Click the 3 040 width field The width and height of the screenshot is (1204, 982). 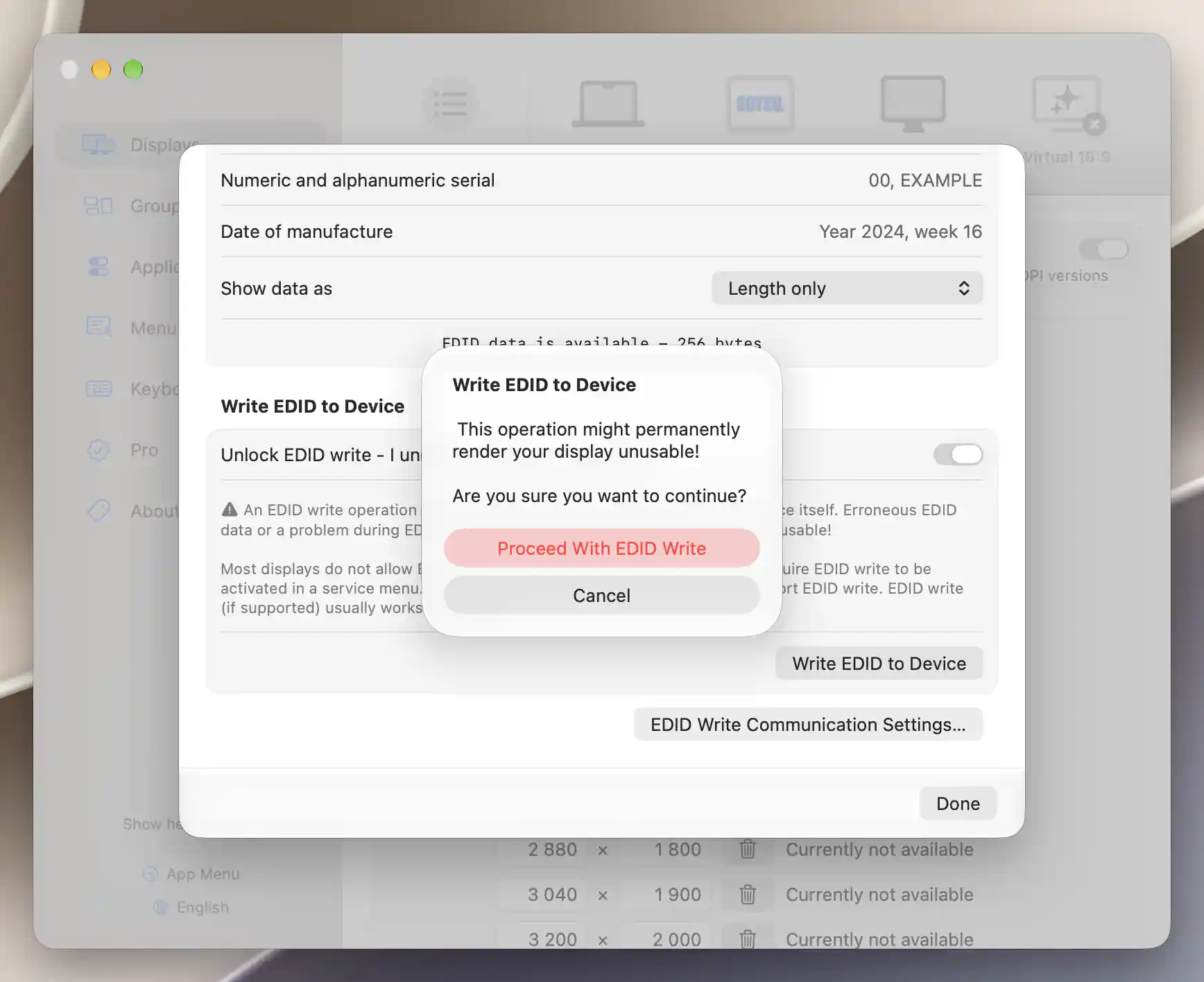click(x=541, y=895)
